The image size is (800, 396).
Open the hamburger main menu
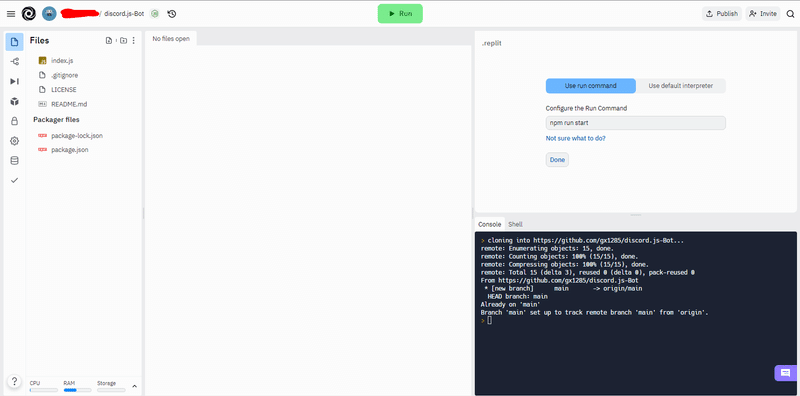pyautogui.click(x=11, y=14)
